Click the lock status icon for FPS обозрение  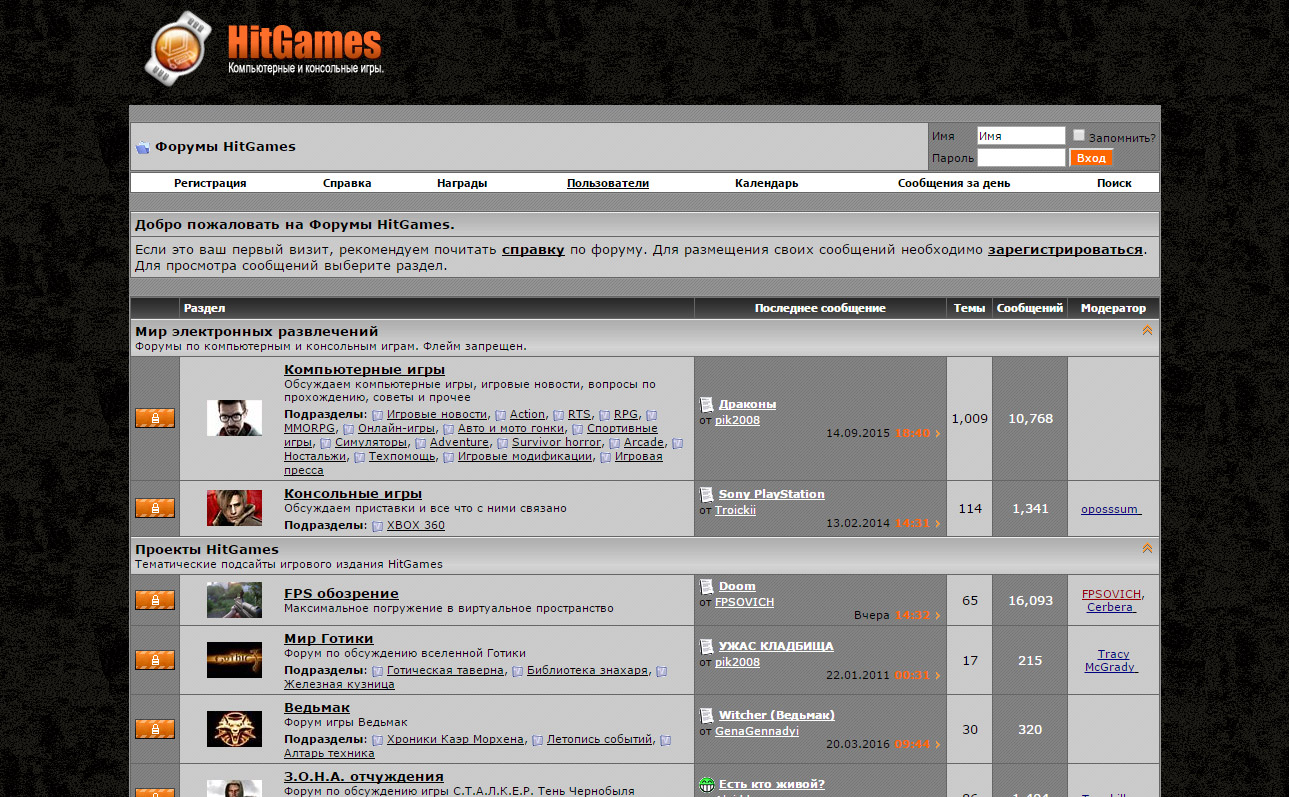[155, 600]
